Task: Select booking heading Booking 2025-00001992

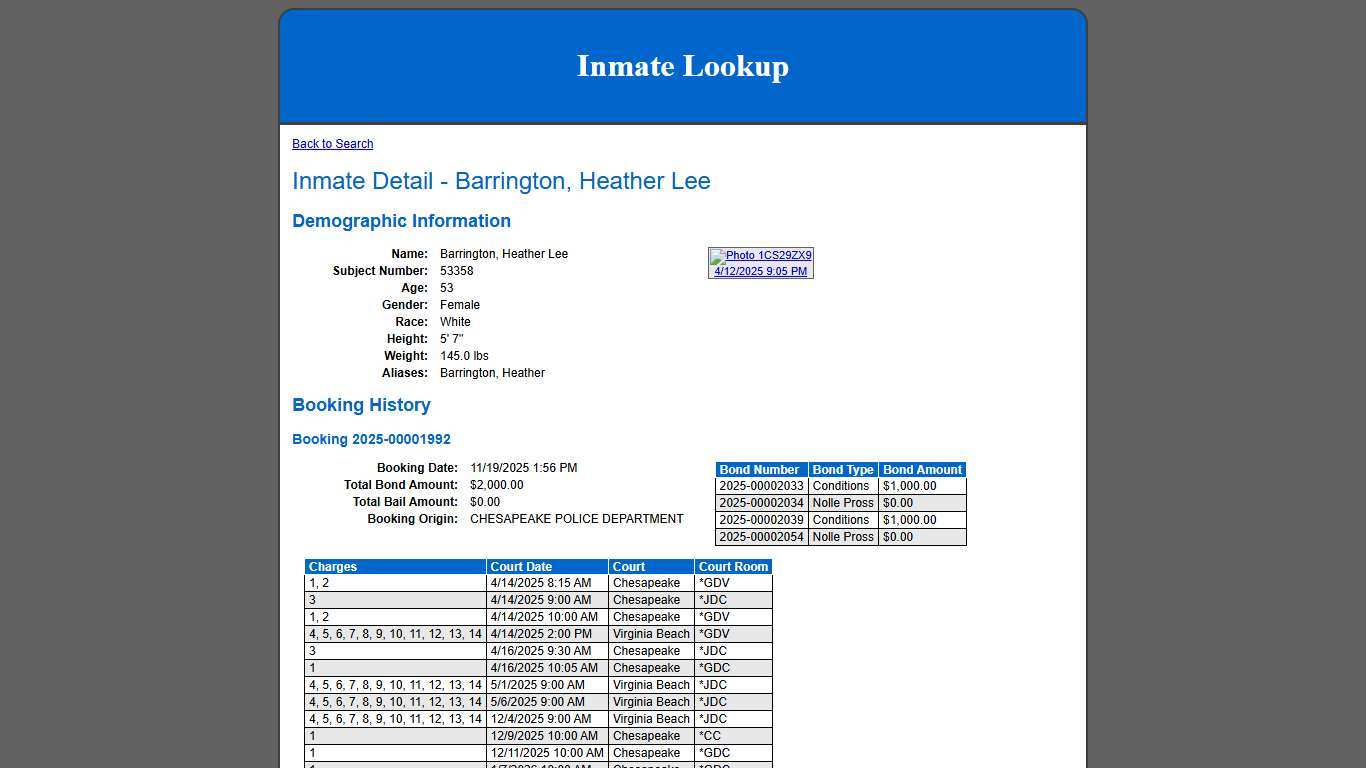Action: point(371,439)
